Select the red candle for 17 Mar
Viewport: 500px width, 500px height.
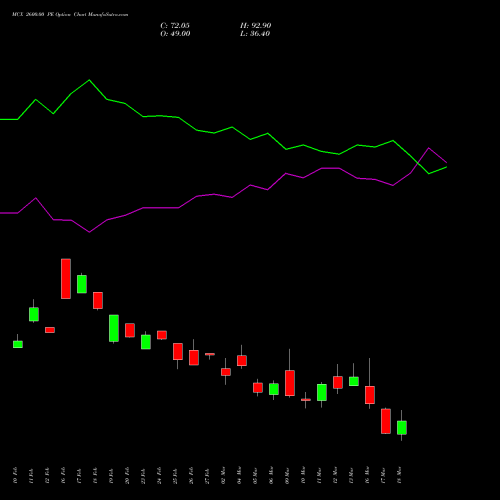click(386, 421)
